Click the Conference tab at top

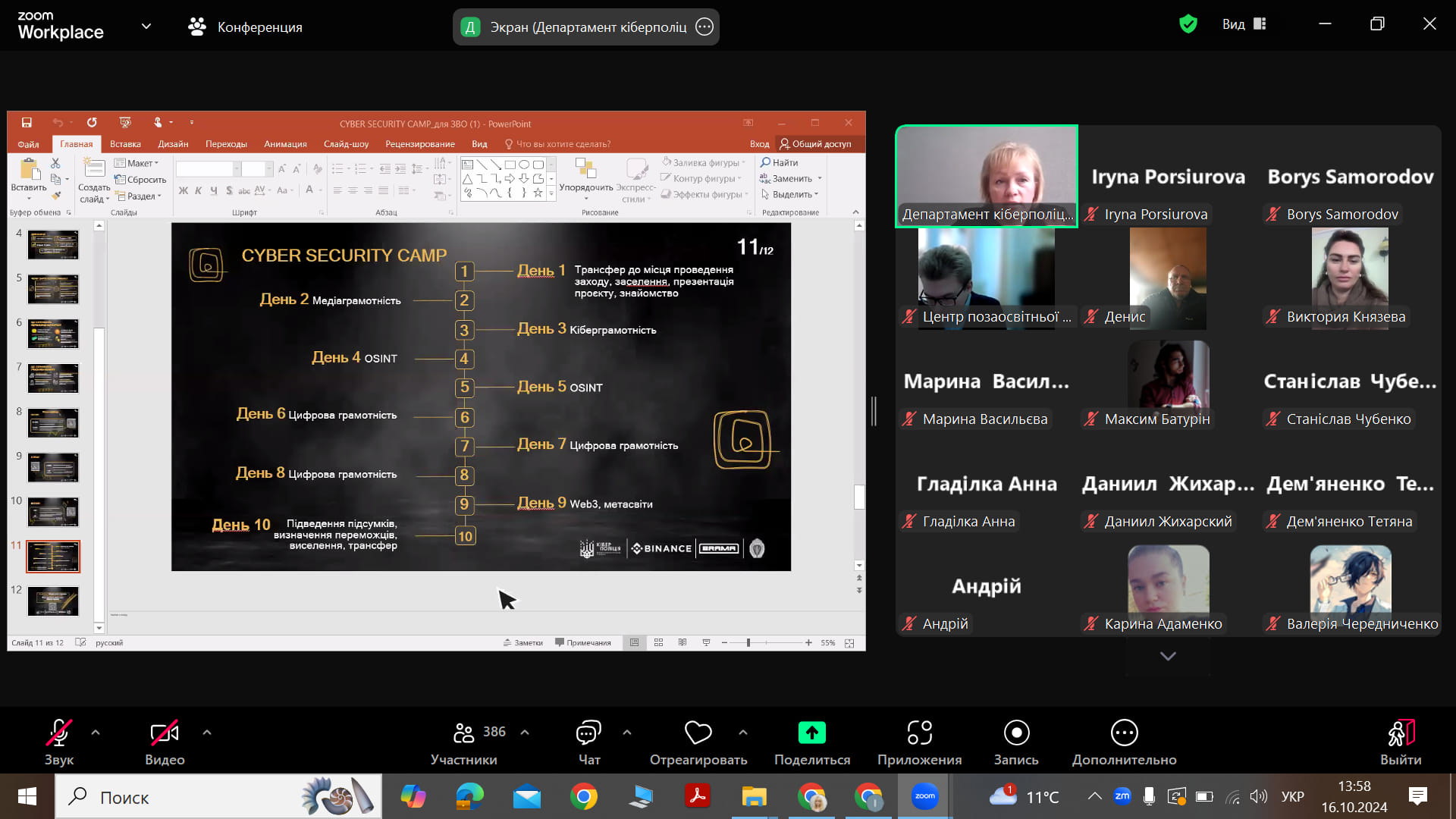click(245, 27)
